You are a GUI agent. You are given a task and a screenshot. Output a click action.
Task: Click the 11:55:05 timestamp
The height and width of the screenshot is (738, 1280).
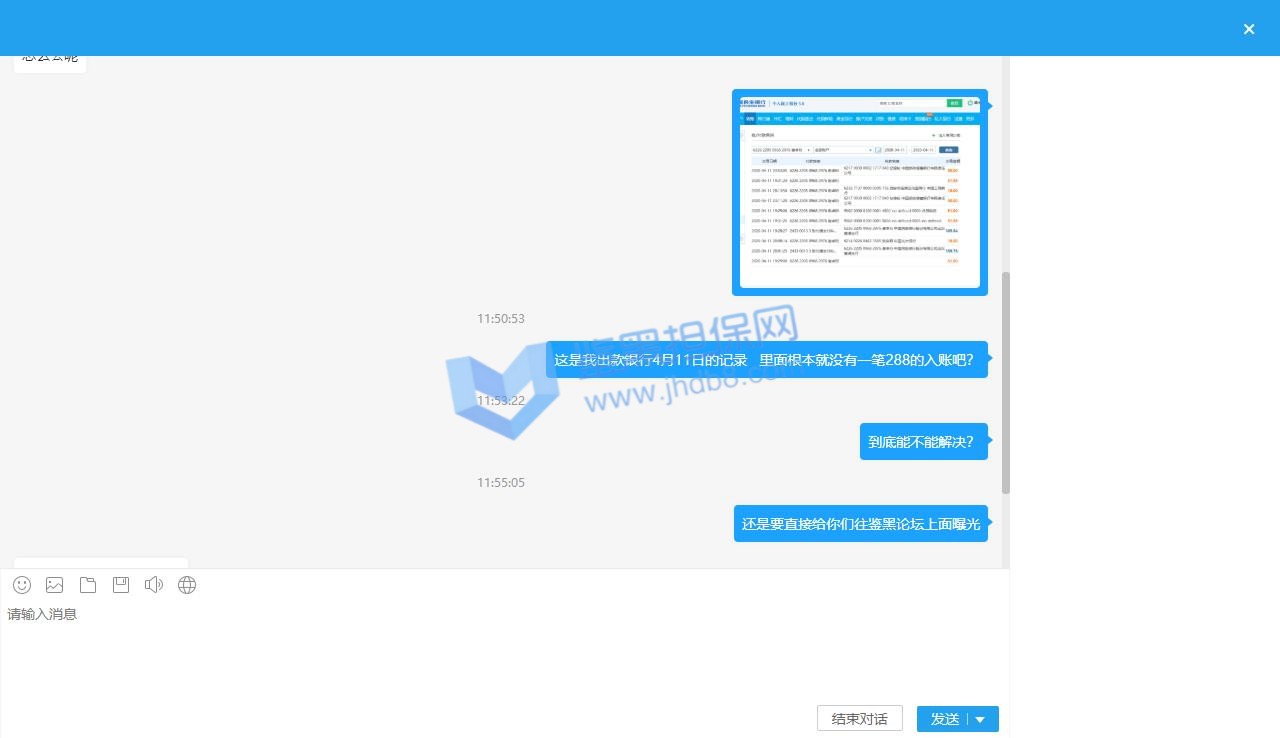[501, 483]
